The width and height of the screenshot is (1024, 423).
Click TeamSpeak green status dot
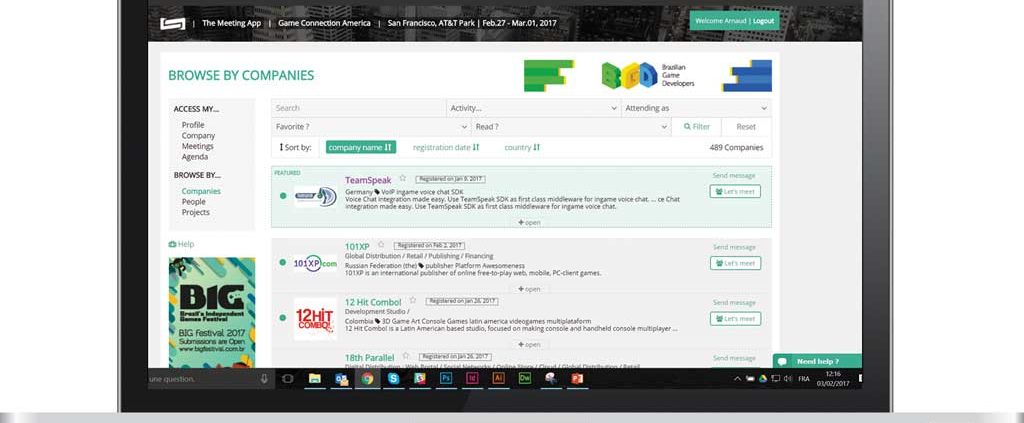[283, 196]
